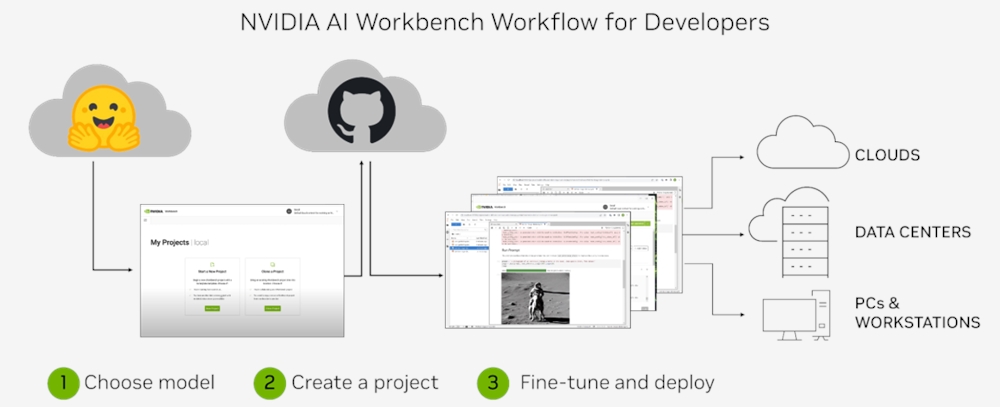Click the notebook vertical scrollbar in front window
Viewport: 1000px width, 407px height.
click(x=624, y=274)
